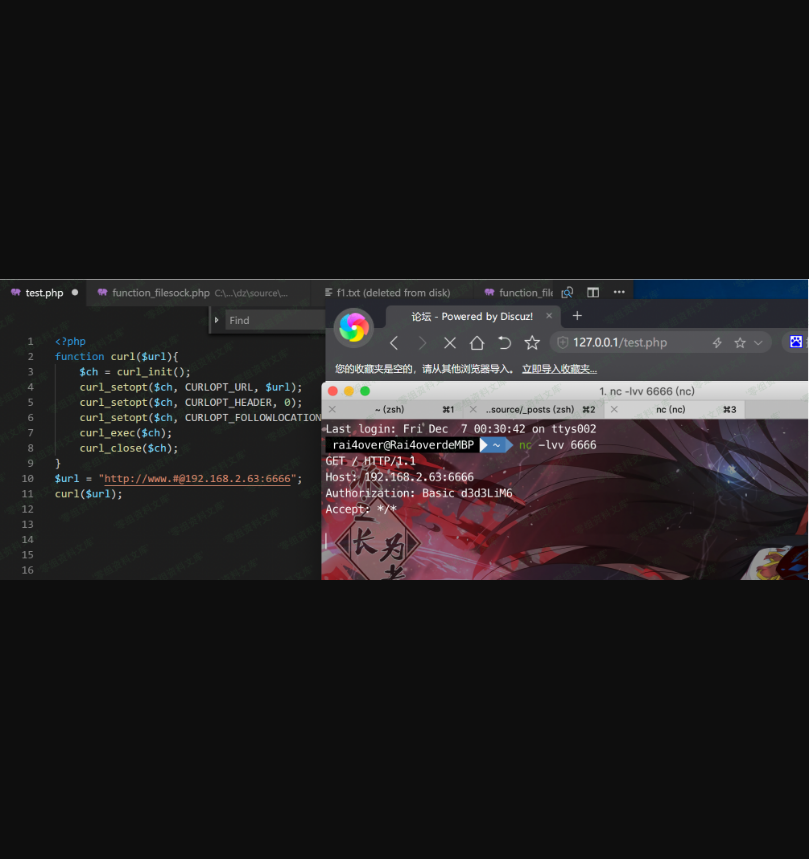Open a new browser tab with the plus button

coord(577,316)
